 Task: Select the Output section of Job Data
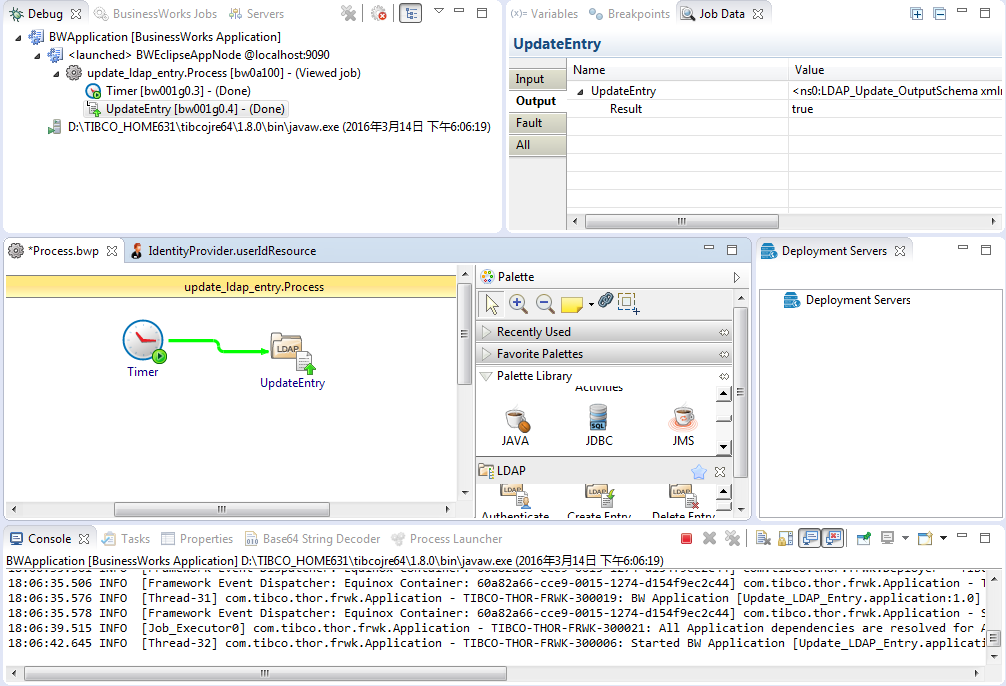[538, 101]
